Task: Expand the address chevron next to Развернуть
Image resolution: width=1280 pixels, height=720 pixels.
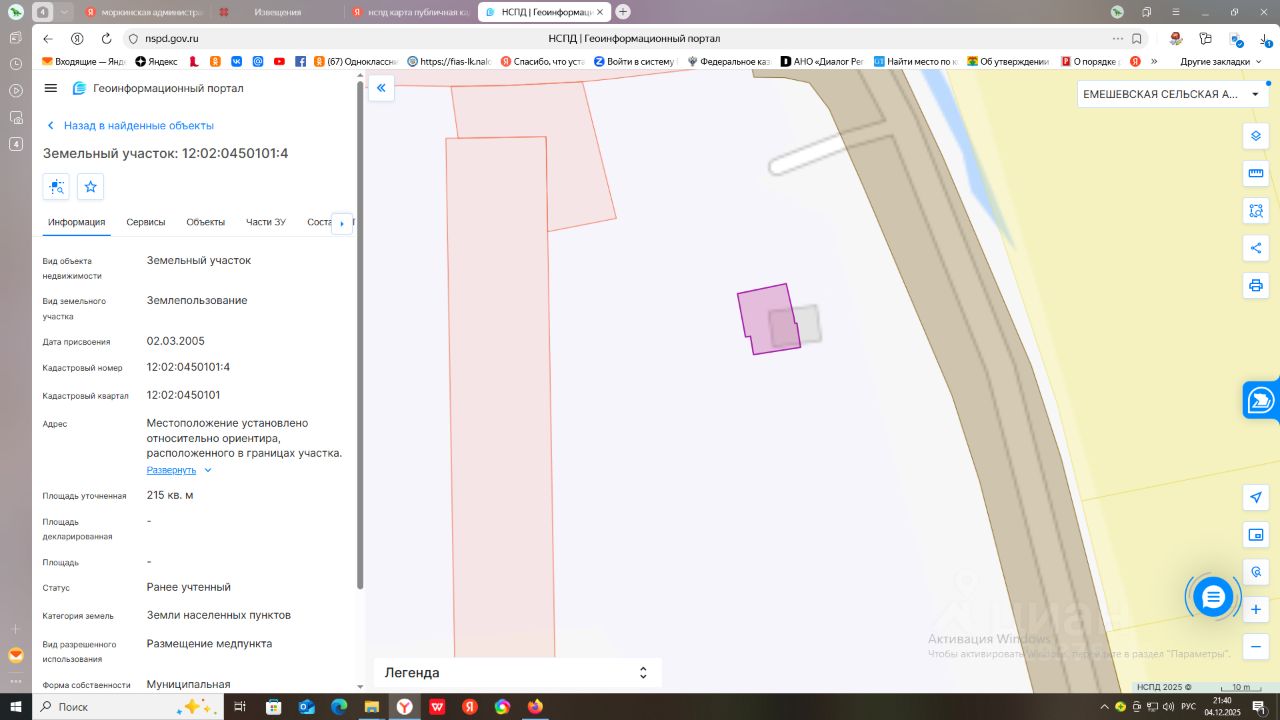Action: coord(208,470)
